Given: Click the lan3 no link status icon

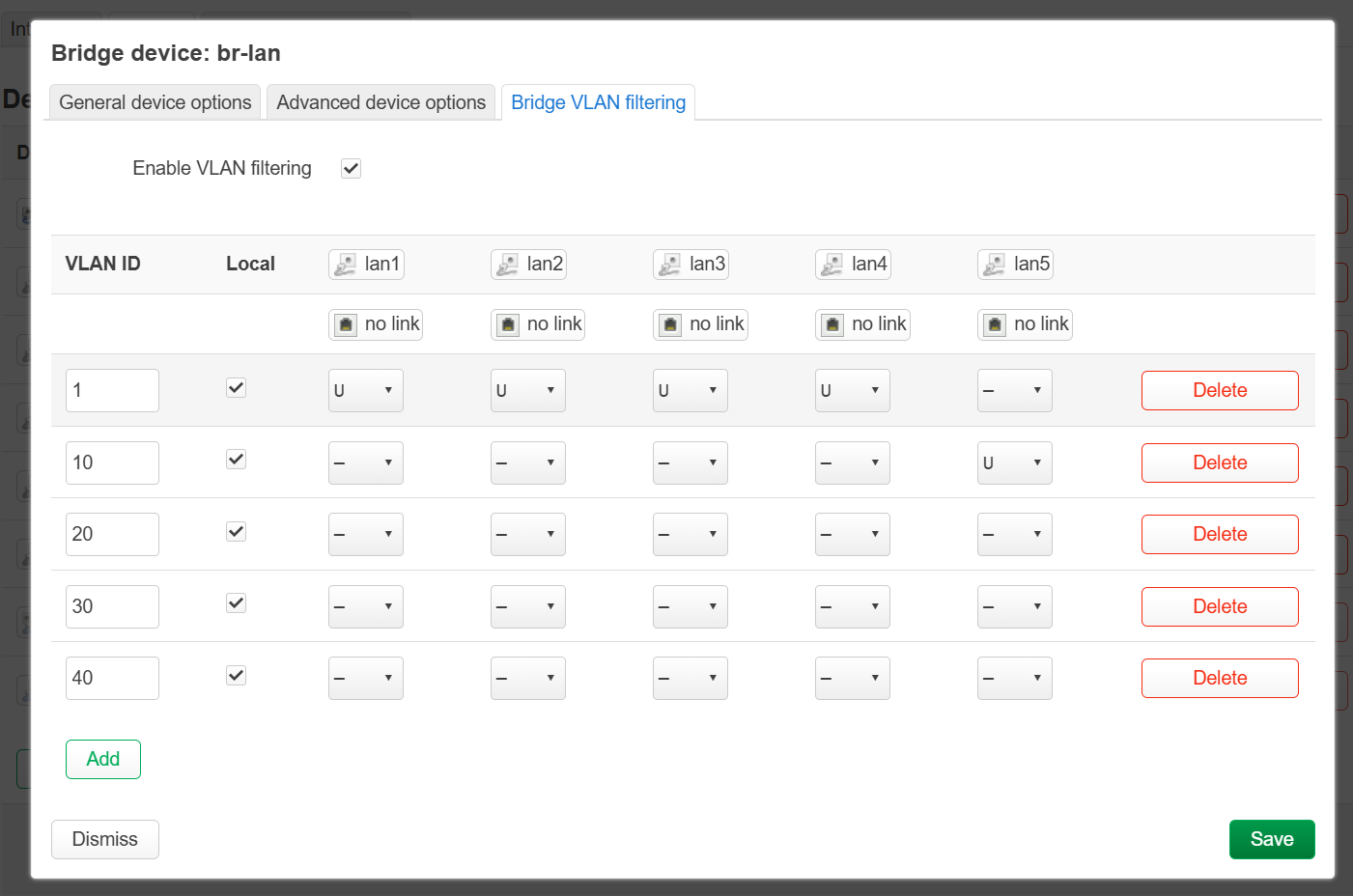Looking at the screenshot, I should click(670, 325).
